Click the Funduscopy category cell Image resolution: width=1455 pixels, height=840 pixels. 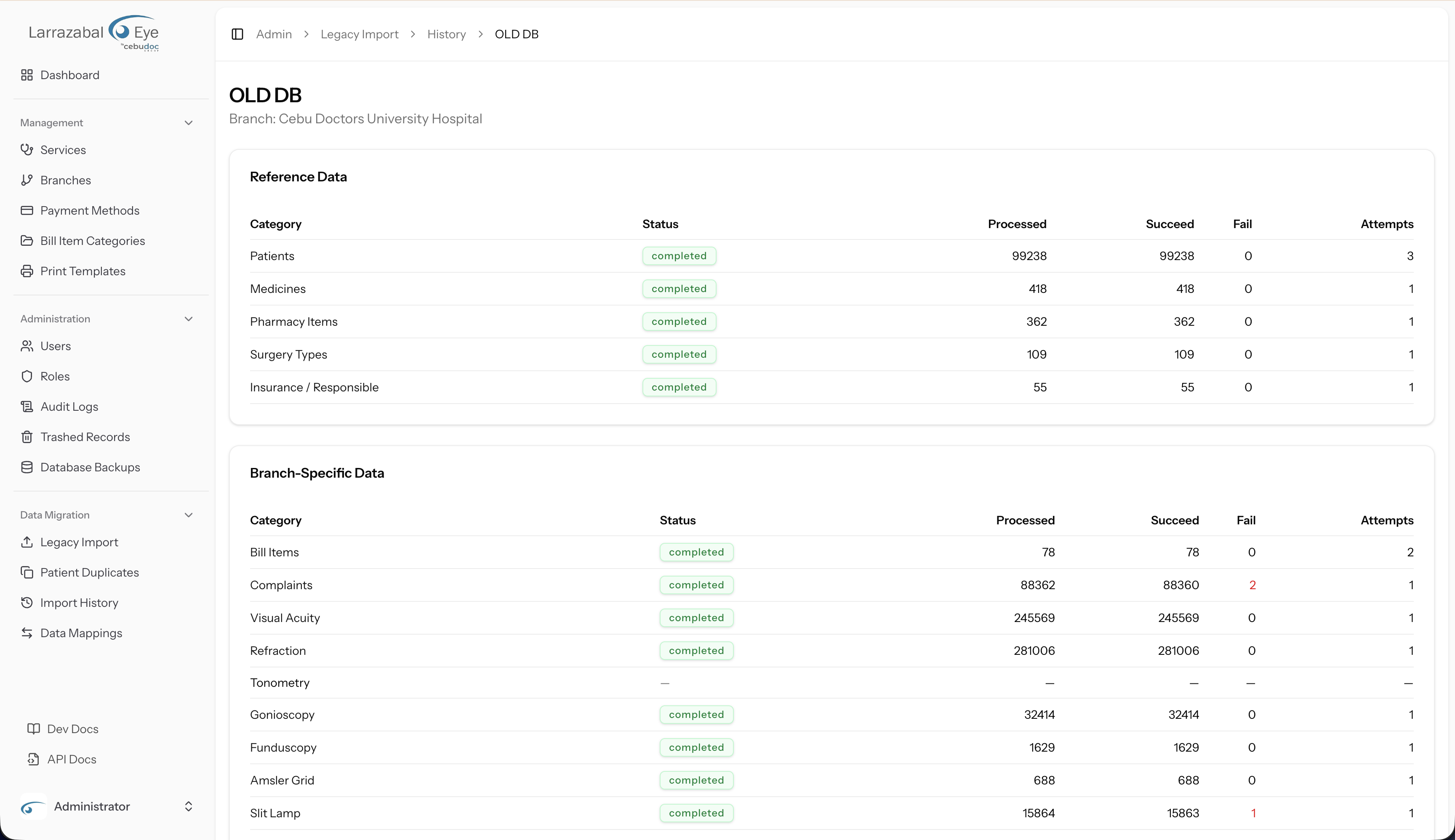pyautogui.click(x=283, y=748)
